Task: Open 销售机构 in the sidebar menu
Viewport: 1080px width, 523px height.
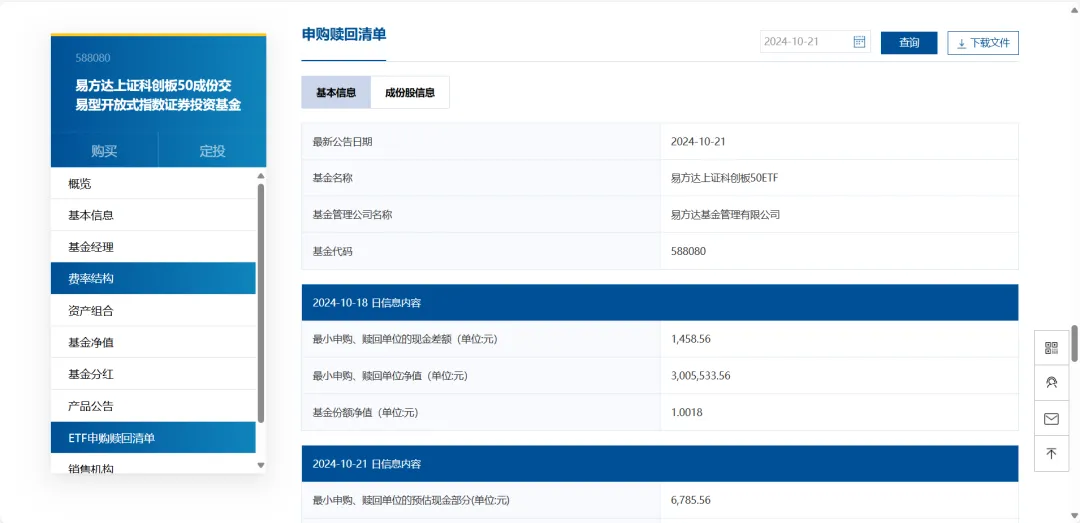Action: (153, 464)
